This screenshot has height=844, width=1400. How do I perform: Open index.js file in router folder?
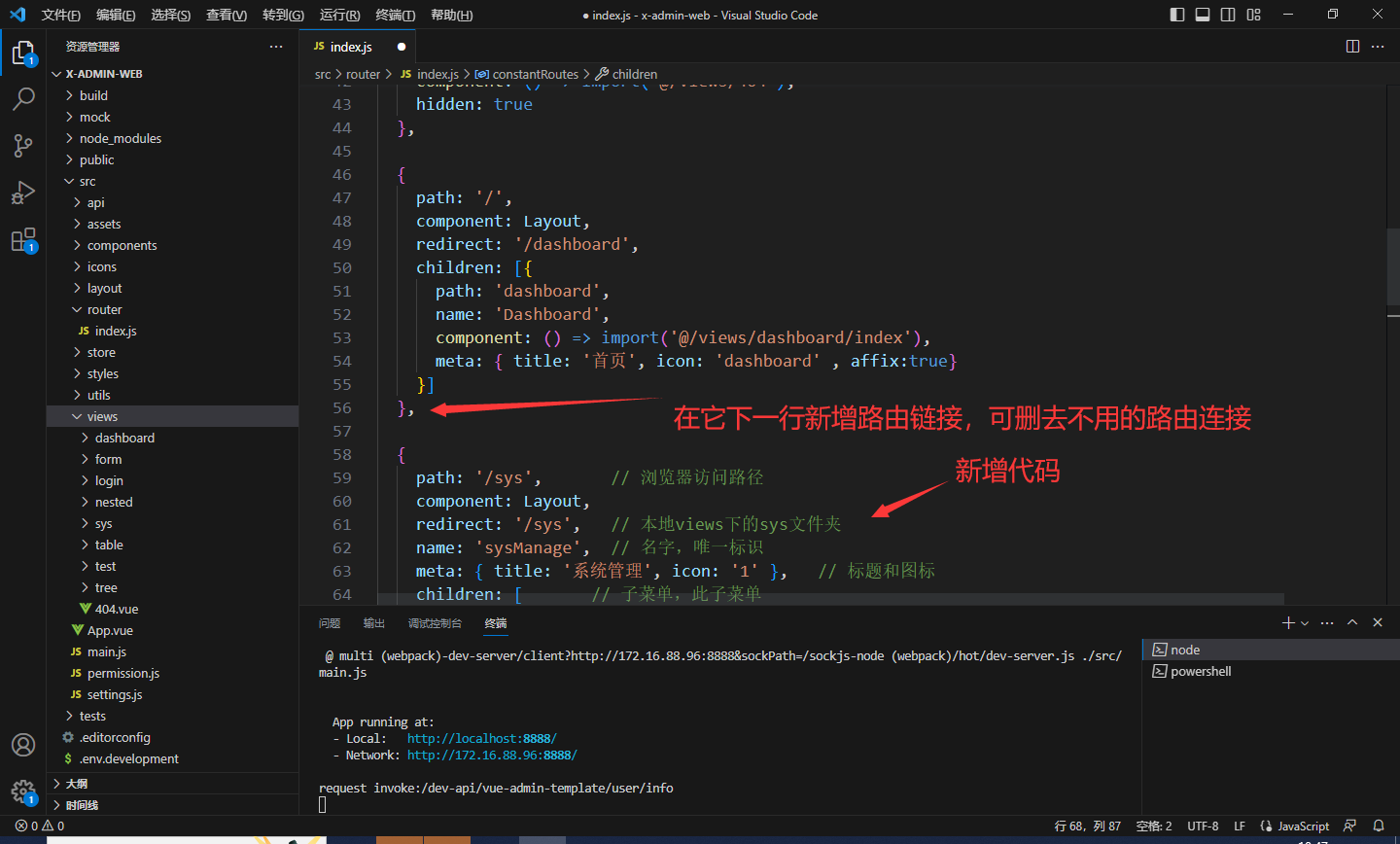coord(172,331)
